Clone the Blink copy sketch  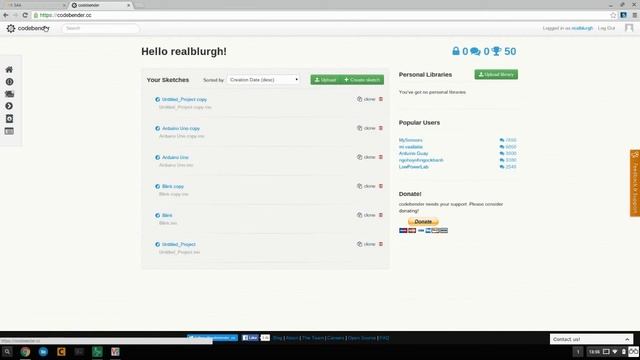tap(366, 186)
